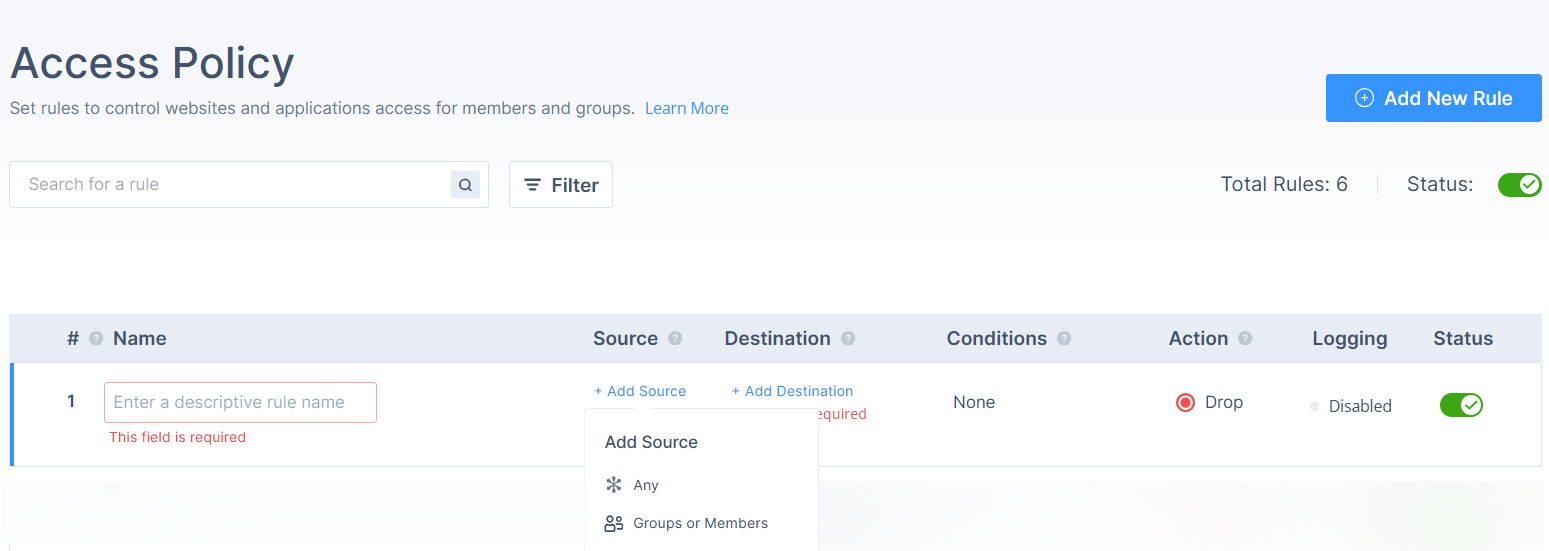Open the Filter options
Image resolution: width=1549 pixels, height=551 pixels.
tap(561, 185)
